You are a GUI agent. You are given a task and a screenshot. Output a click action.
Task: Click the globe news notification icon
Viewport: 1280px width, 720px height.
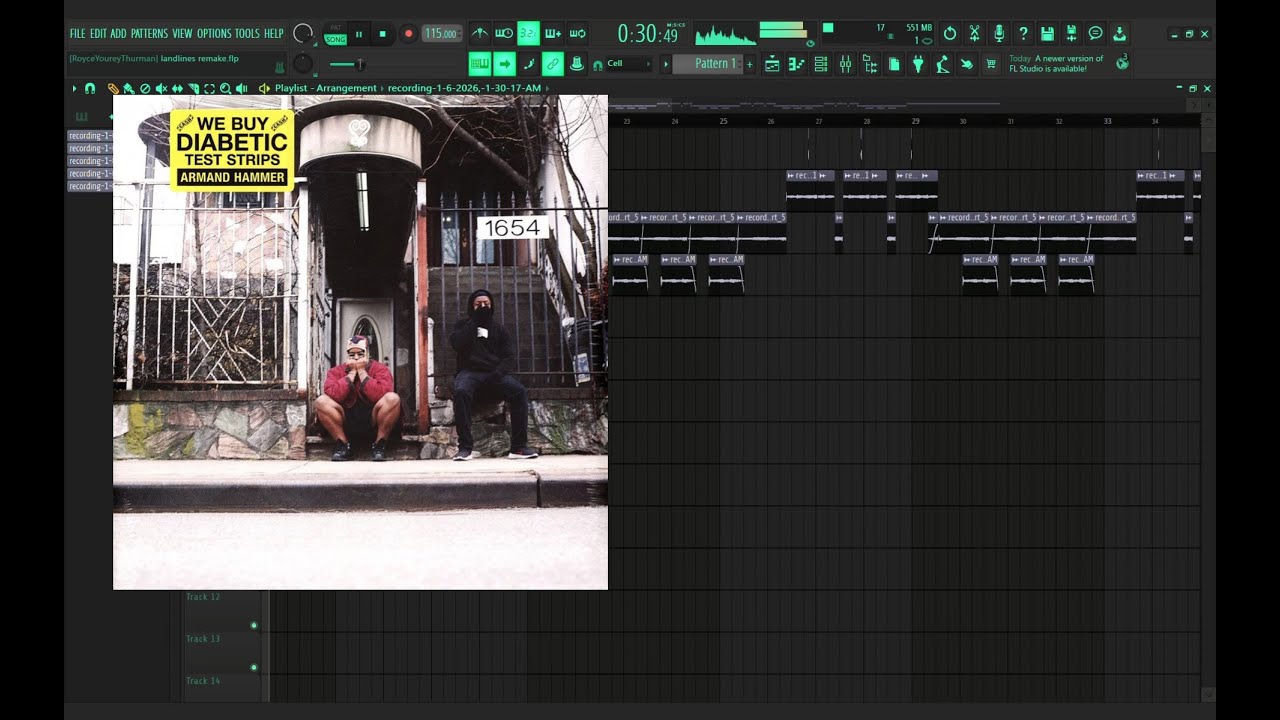pos(1122,63)
